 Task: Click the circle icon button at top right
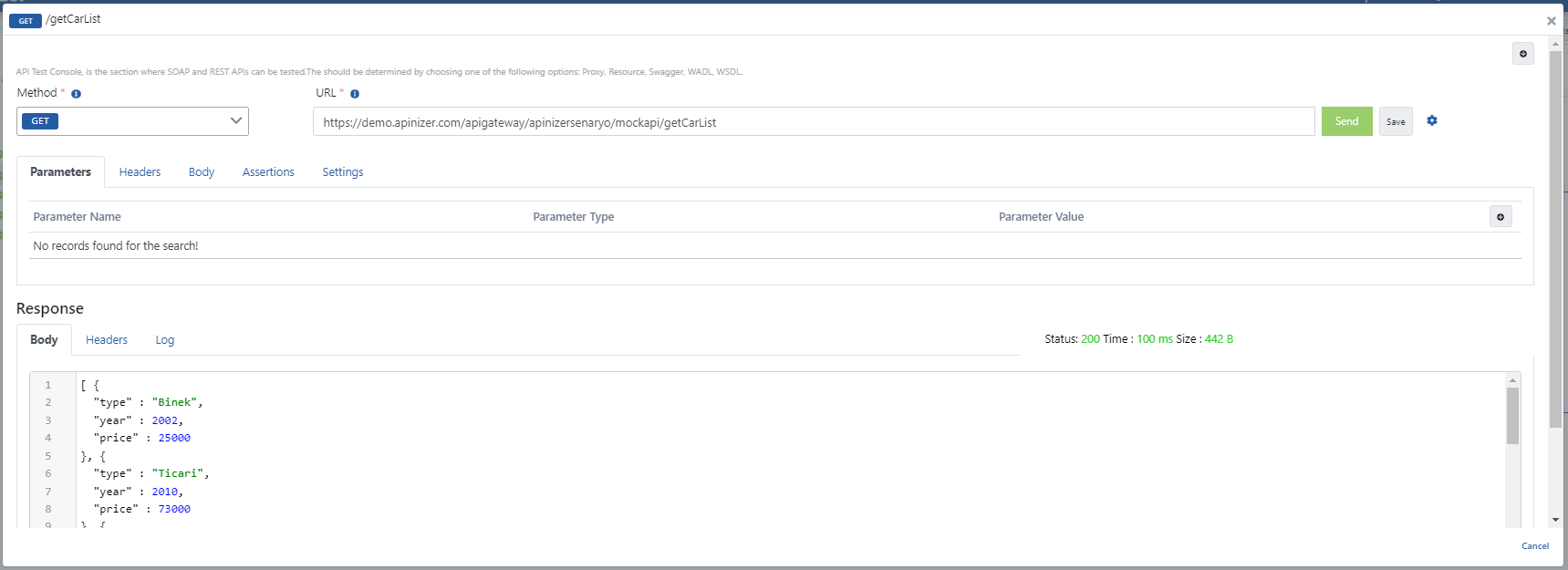pyautogui.click(x=1523, y=54)
